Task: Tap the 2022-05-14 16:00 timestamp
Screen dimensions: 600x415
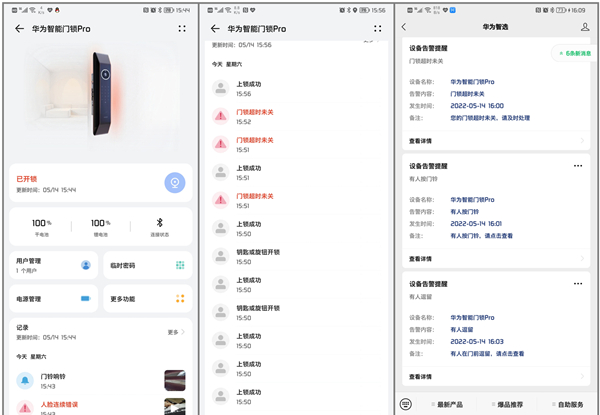Action: click(x=477, y=106)
